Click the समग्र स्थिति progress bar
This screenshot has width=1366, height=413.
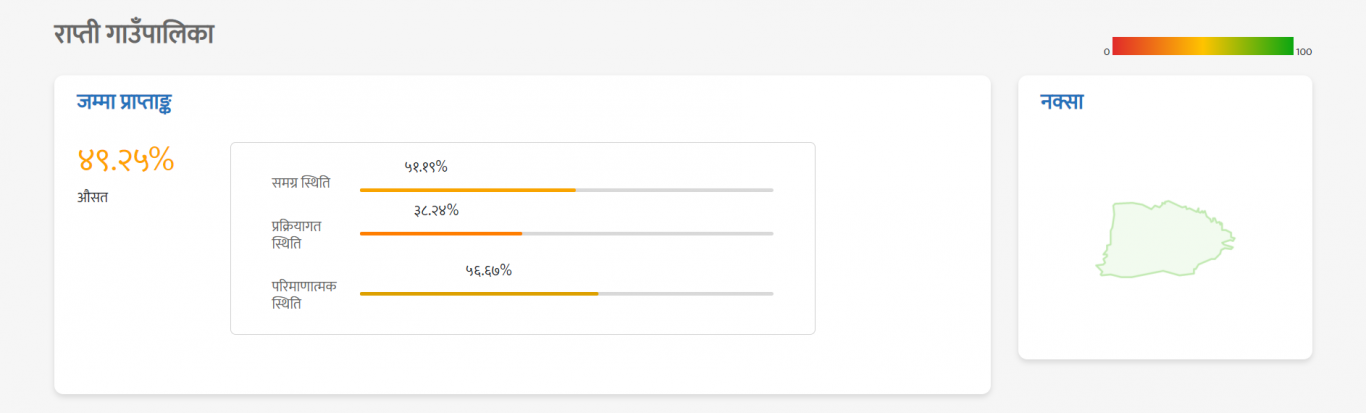coord(566,190)
